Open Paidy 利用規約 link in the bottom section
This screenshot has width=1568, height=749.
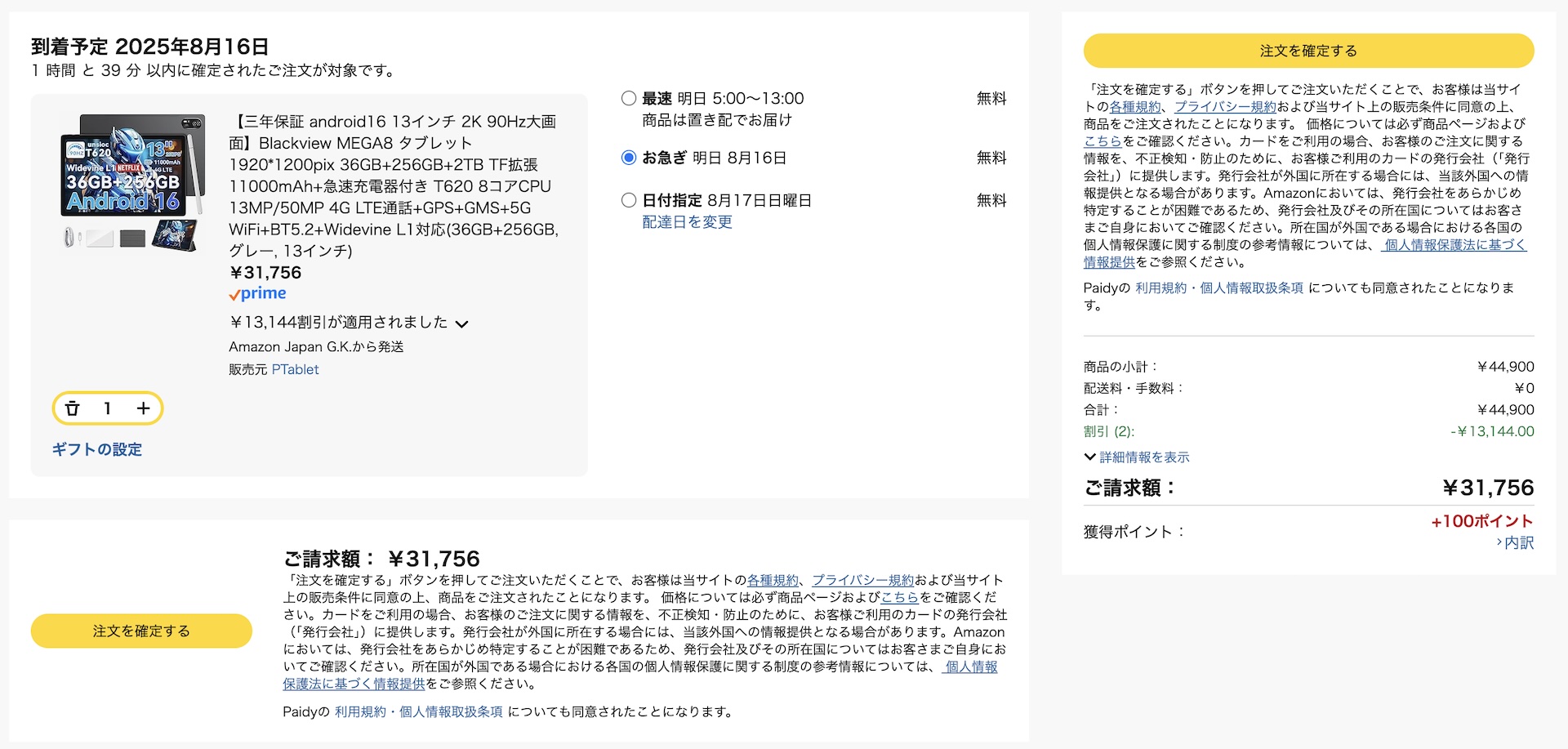[360, 712]
